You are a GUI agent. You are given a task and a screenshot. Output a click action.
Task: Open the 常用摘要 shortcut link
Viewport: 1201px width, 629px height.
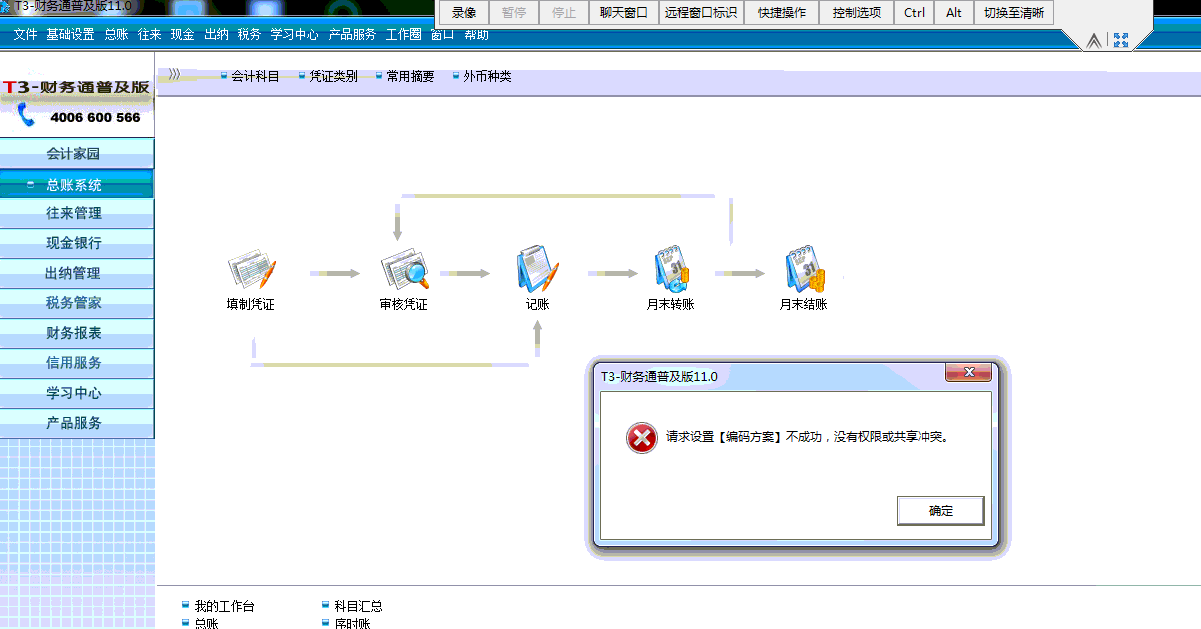(x=410, y=76)
